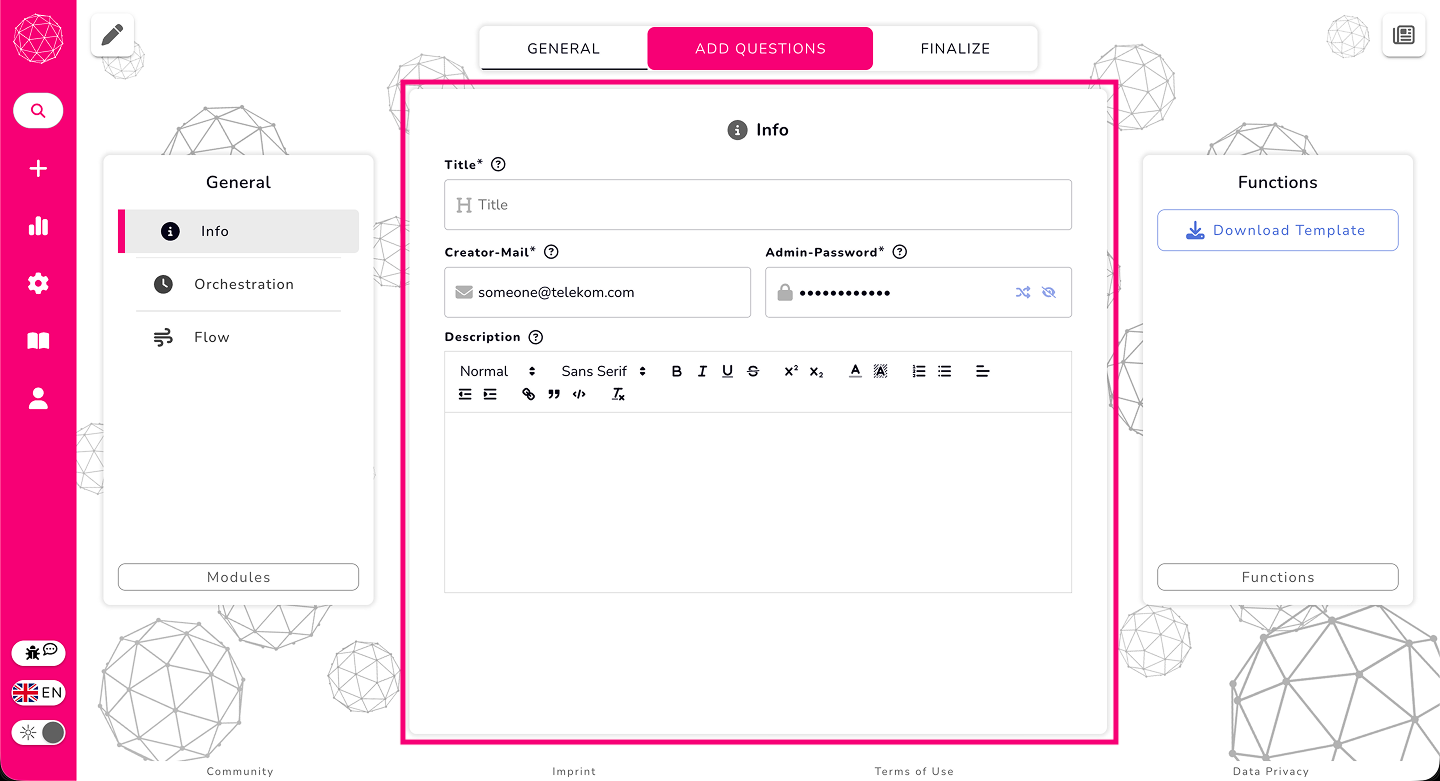Open the Normal heading size dropdown
The image size is (1440, 781).
(x=497, y=371)
